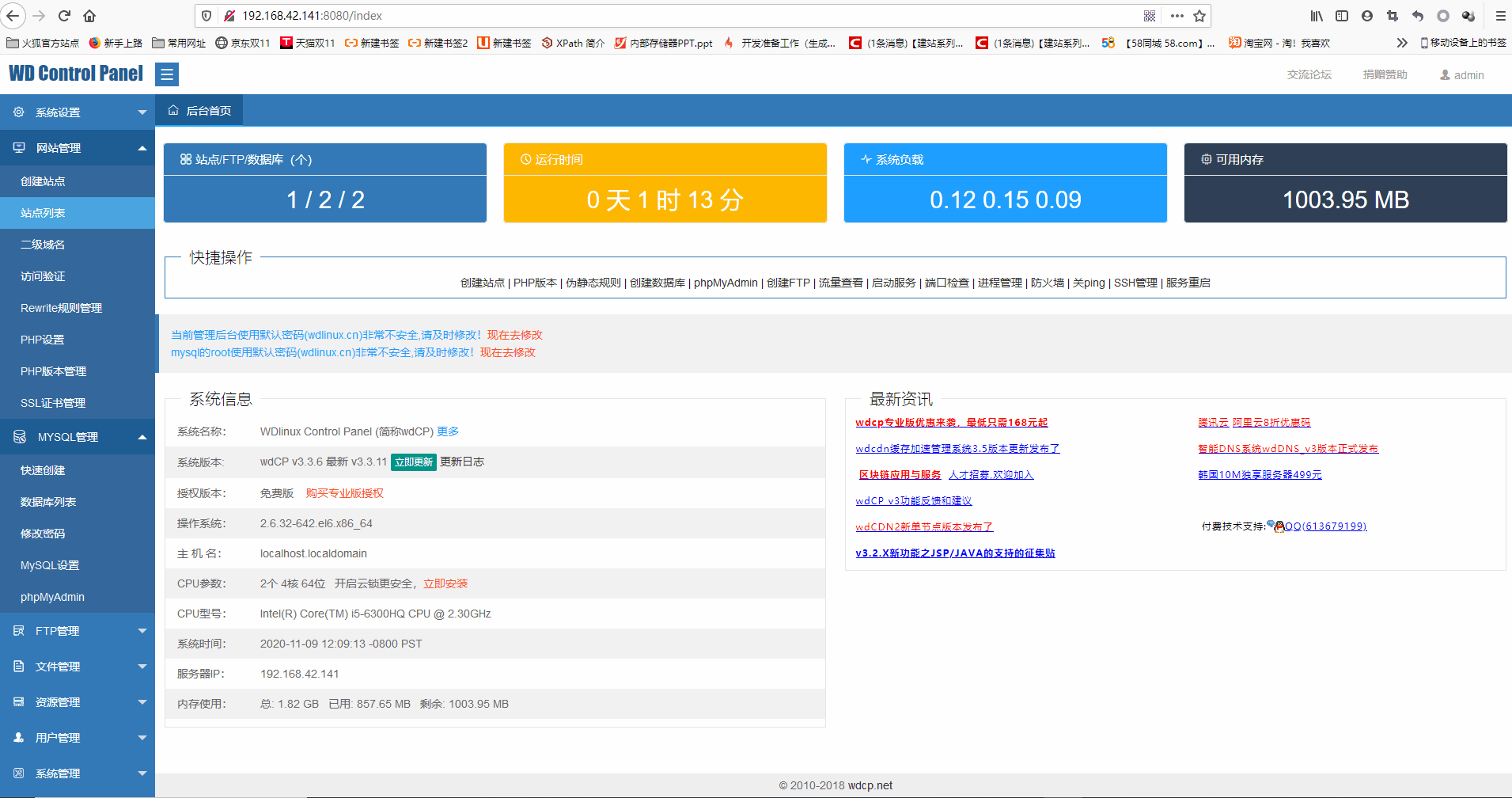Switch to 后台首页 tab
The height and width of the screenshot is (798, 1512).
click(199, 111)
